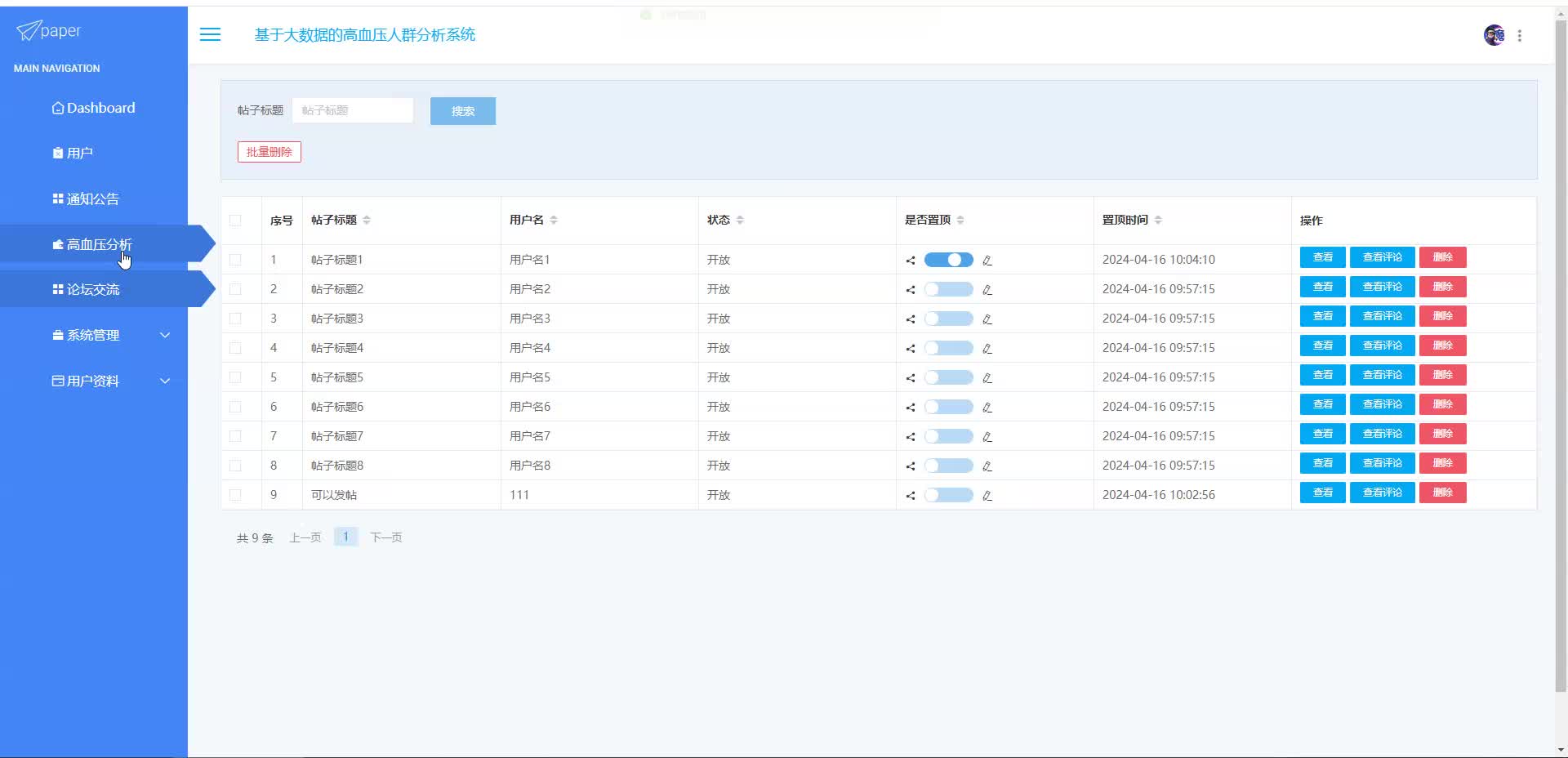Screen dimensions: 1568x758
Task: Click 用户名4 cell
Action: (x=530, y=348)
